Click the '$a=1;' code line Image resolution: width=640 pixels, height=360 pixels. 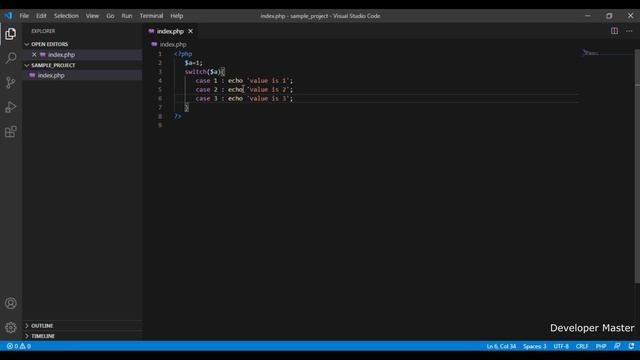(193, 63)
